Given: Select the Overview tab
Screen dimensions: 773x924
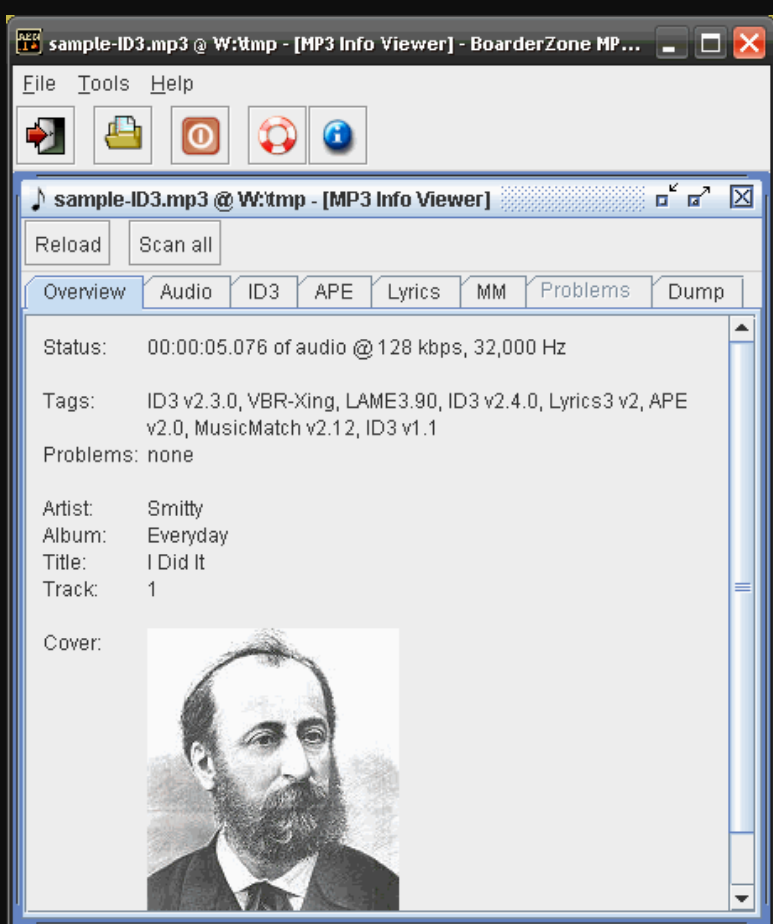Looking at the screenshot, I should click(x=84, y=292).
